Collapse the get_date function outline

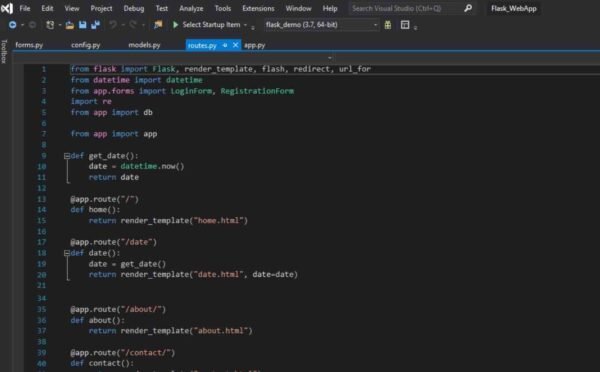click(x=67, y=156)
